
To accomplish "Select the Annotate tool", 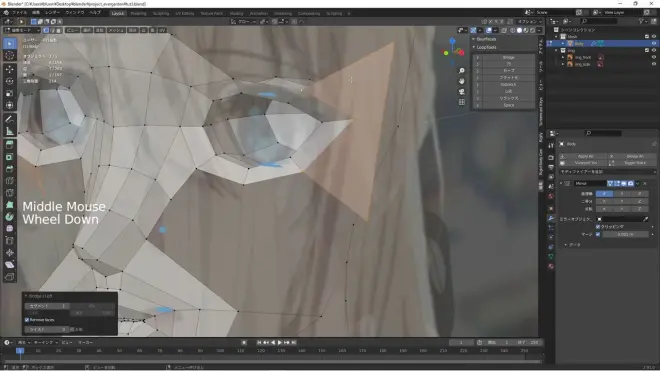I will click(x=10, y=119).
